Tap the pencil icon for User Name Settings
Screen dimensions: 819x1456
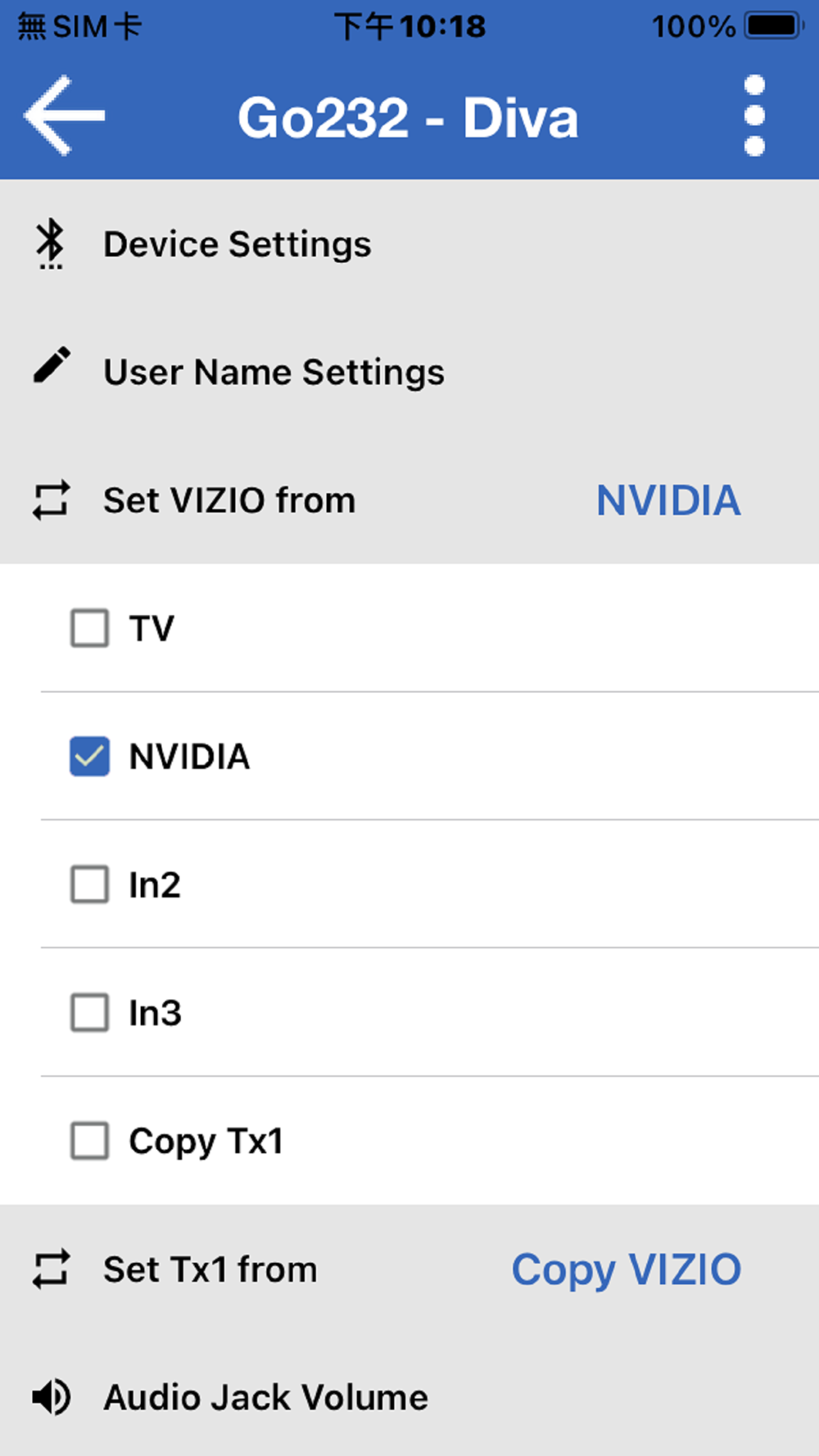52,366
